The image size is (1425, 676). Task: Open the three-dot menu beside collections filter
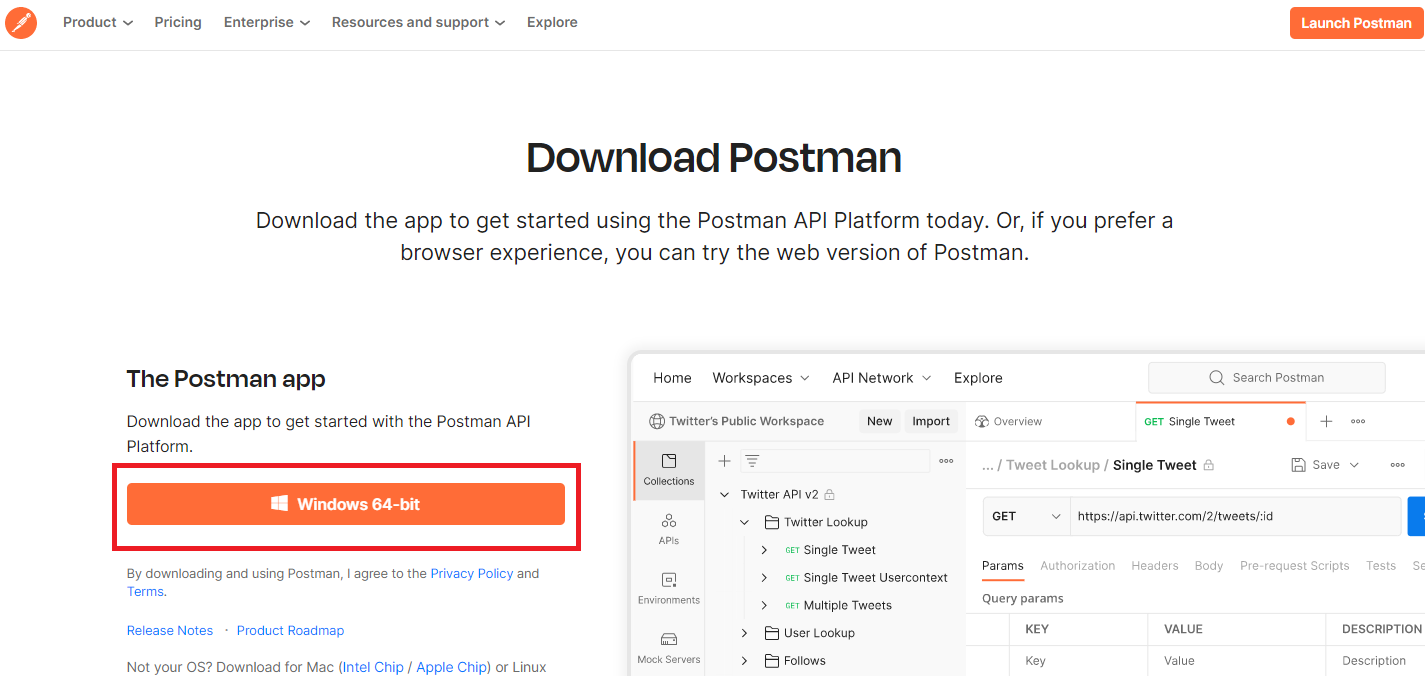(946, 461)
